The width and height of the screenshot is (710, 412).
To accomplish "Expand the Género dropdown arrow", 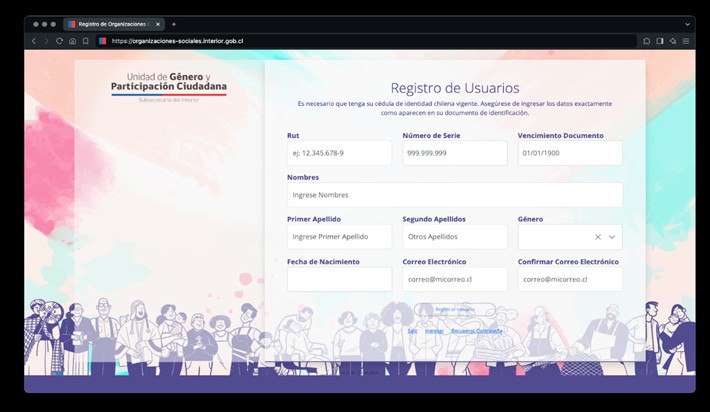I will (612, 237).
